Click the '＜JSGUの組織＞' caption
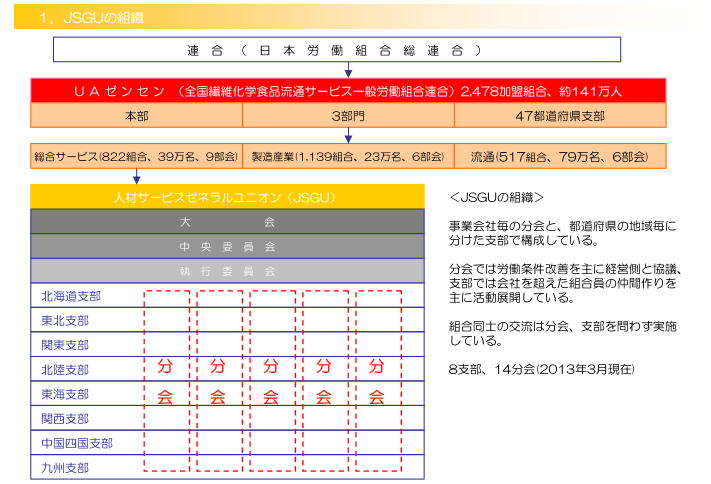This screenshot has width=711, height=484. tap(496, 197)
